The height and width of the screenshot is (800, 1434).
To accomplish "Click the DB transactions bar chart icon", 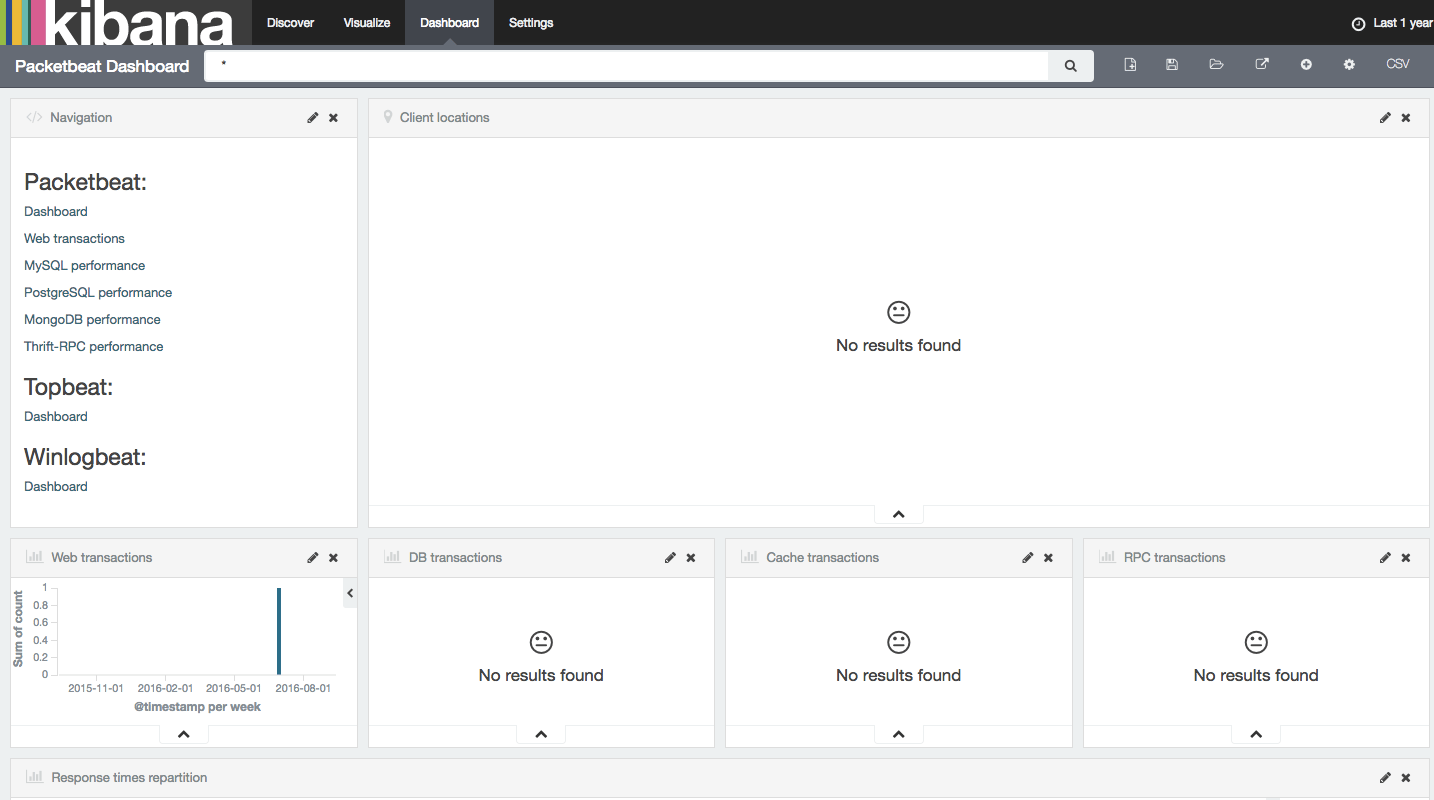I will [x=391, y=557].
